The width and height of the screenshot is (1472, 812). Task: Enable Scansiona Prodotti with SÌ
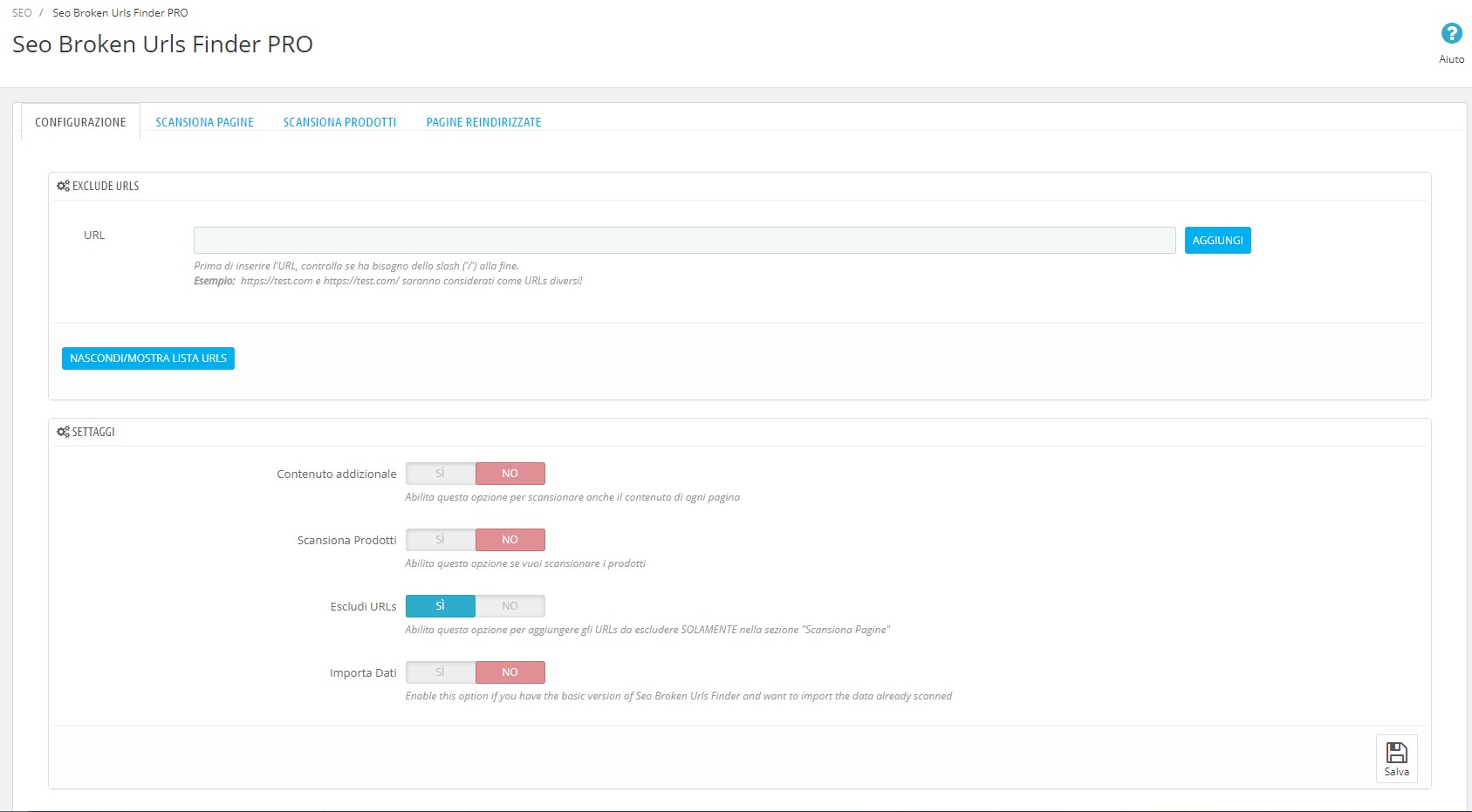441,540
